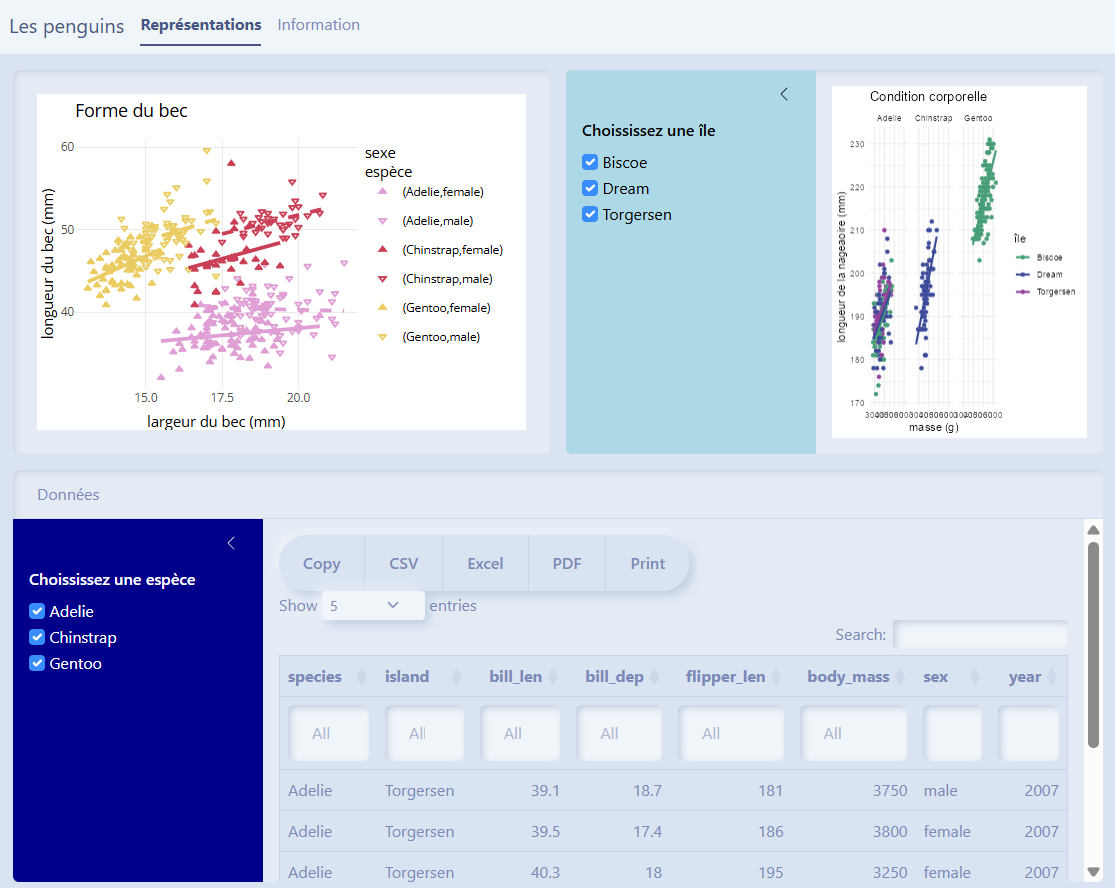The height and width of the screenshot is (888, 1115).
Task: Click the table Search input field
Action: tap(979, 635)
